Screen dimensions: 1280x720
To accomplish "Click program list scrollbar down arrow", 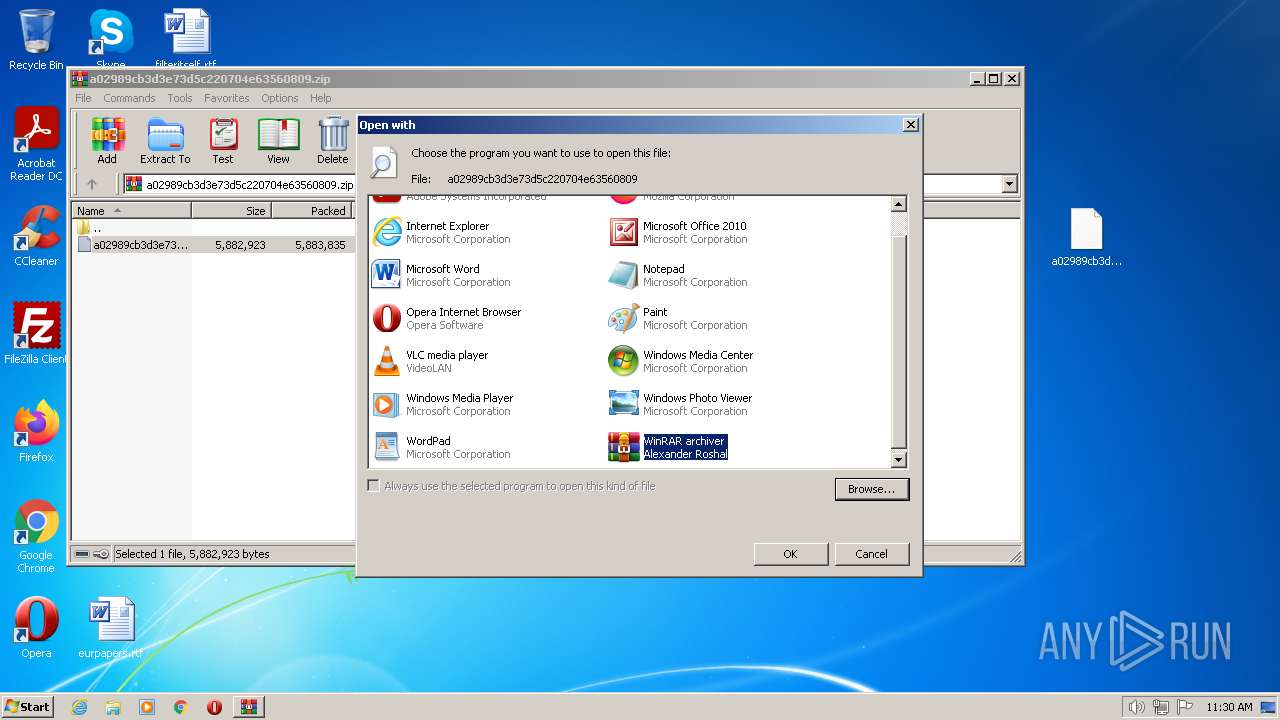I will tap(898, 460).
